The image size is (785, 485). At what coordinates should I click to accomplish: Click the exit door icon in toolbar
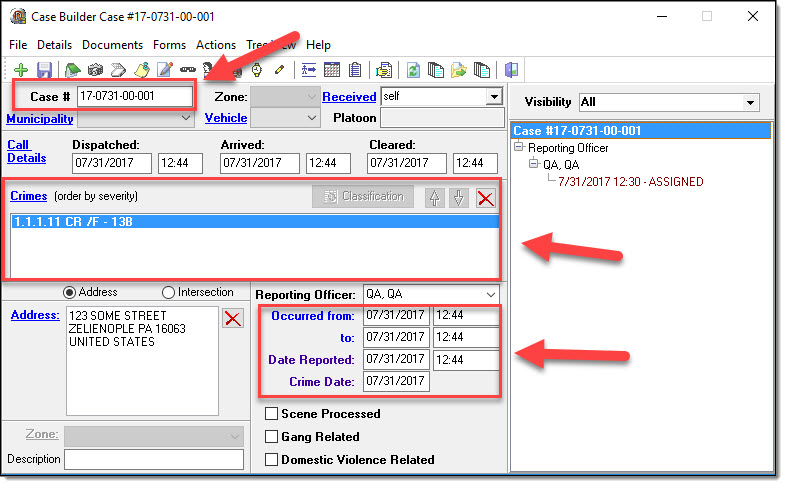coord(511,70)
